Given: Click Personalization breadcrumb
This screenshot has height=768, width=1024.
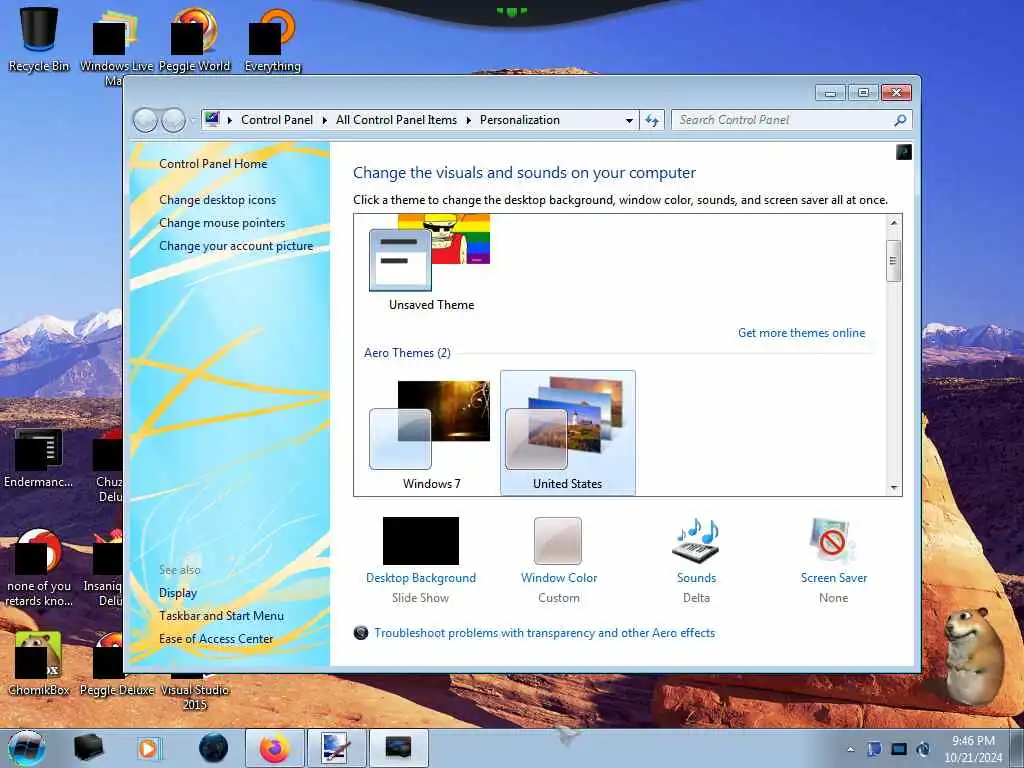Looking at the screenshot, I should 520,120.
